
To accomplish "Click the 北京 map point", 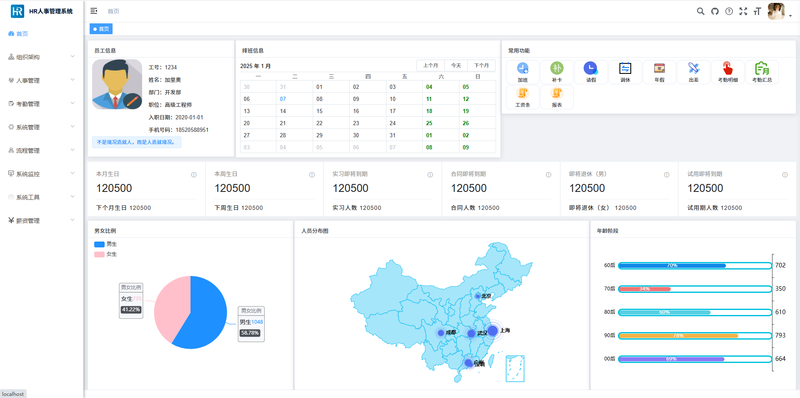I will (478, 296).
